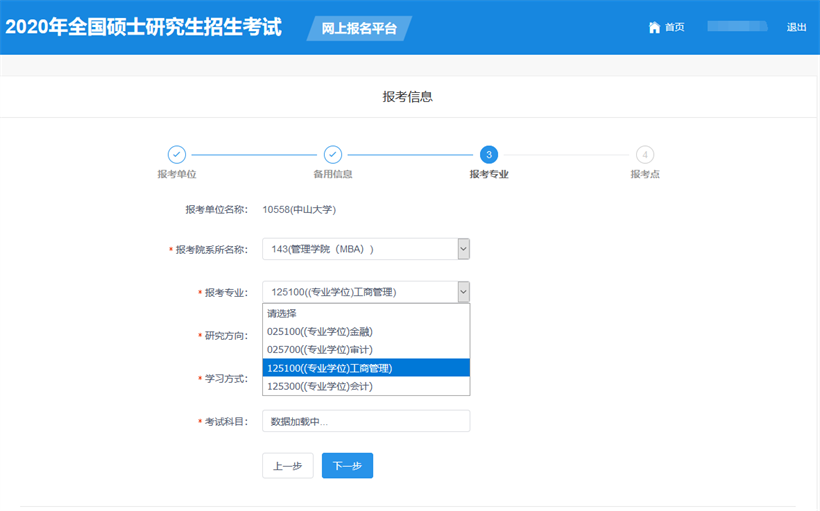The height and width of the screenshot is (511, 820).
Task: Click 退出 to log out
Action: [x=796, y=27]
